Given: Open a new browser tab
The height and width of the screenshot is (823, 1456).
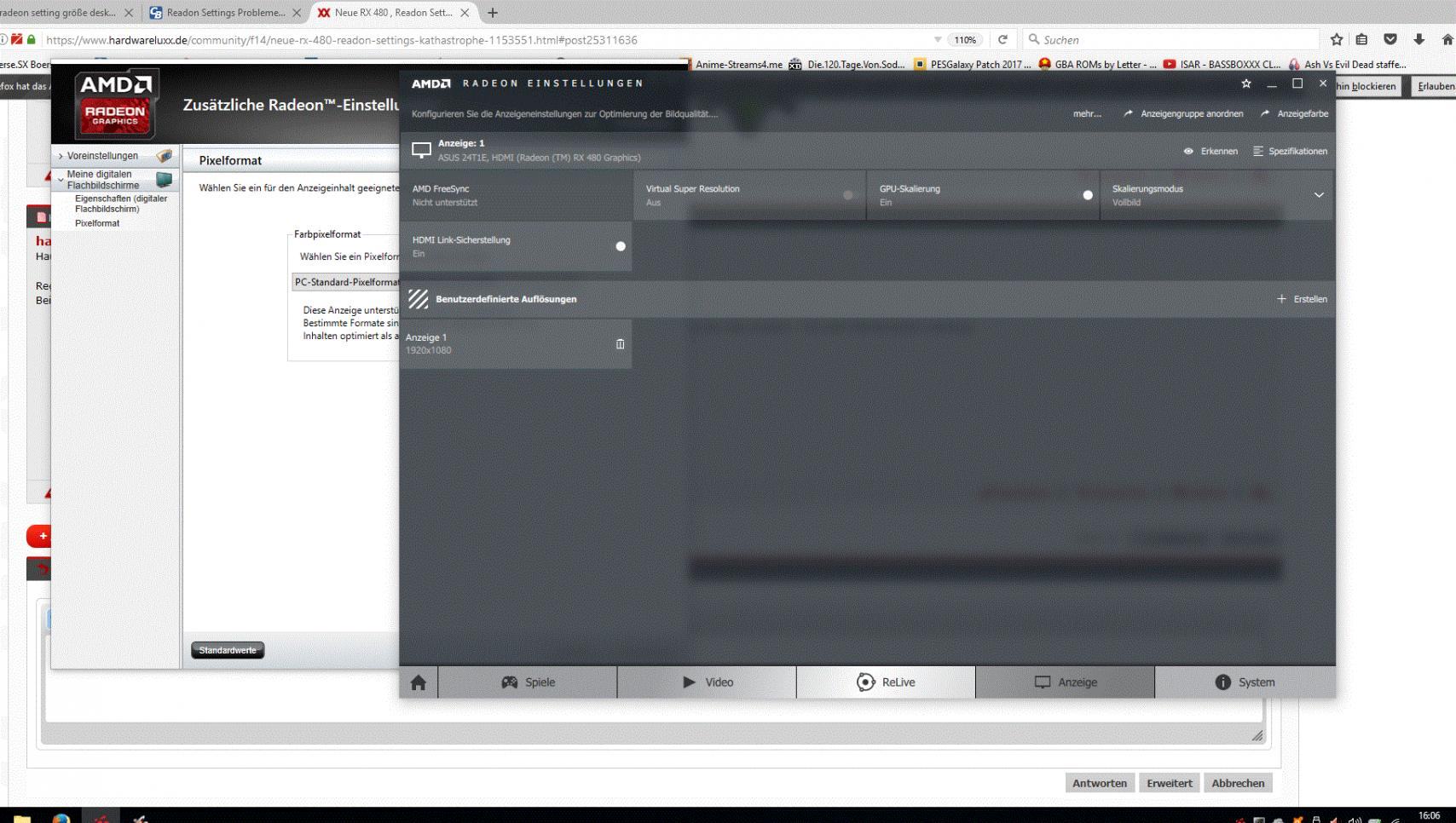Looking at the screenshot, I should pyautogui.click(x=492, y=13).
